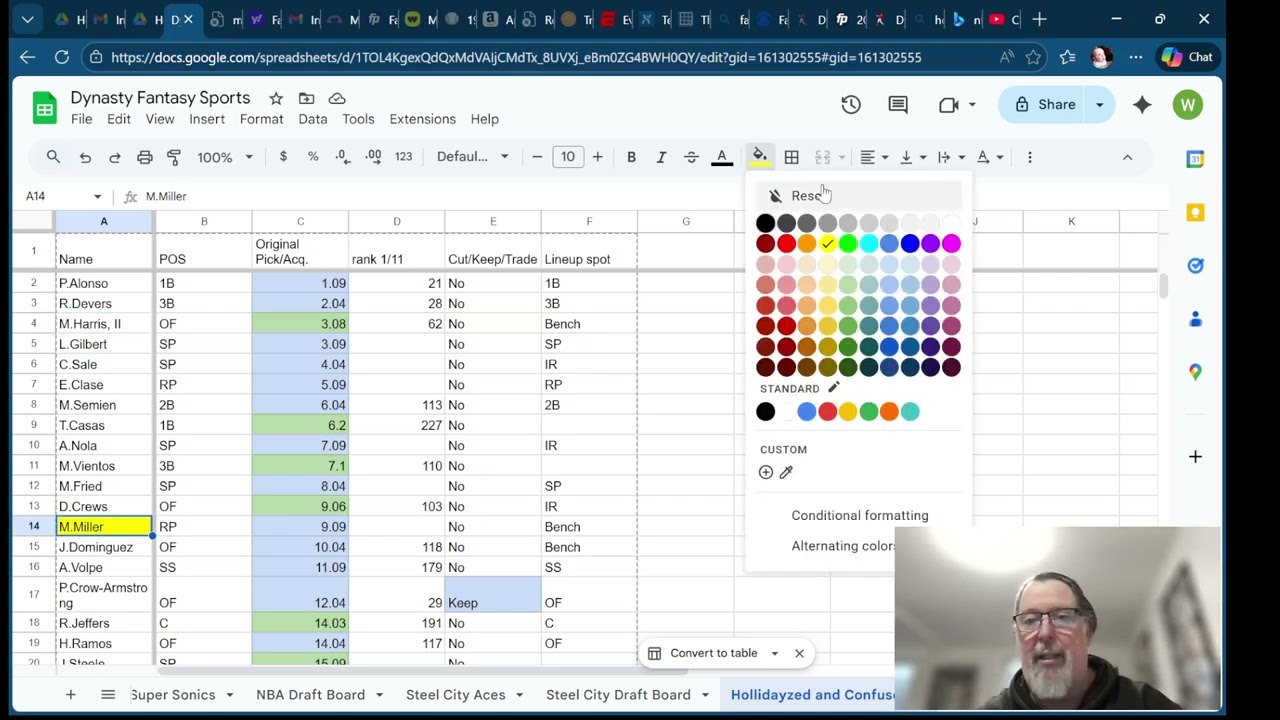Screen dimensions: 1280x720
Task: Switch to the Steel City Aces sheet tab
Action: (x=455, y=695)
